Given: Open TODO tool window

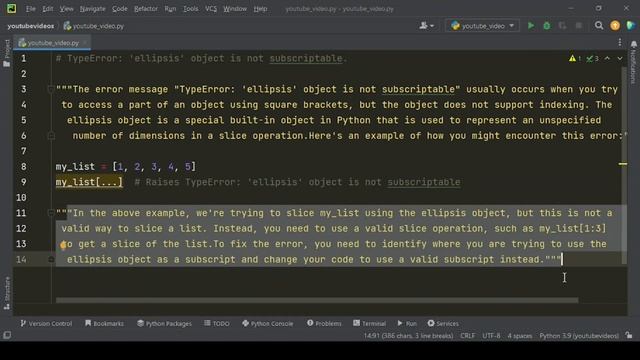Looking at the screenshot, I should [217, 323].
